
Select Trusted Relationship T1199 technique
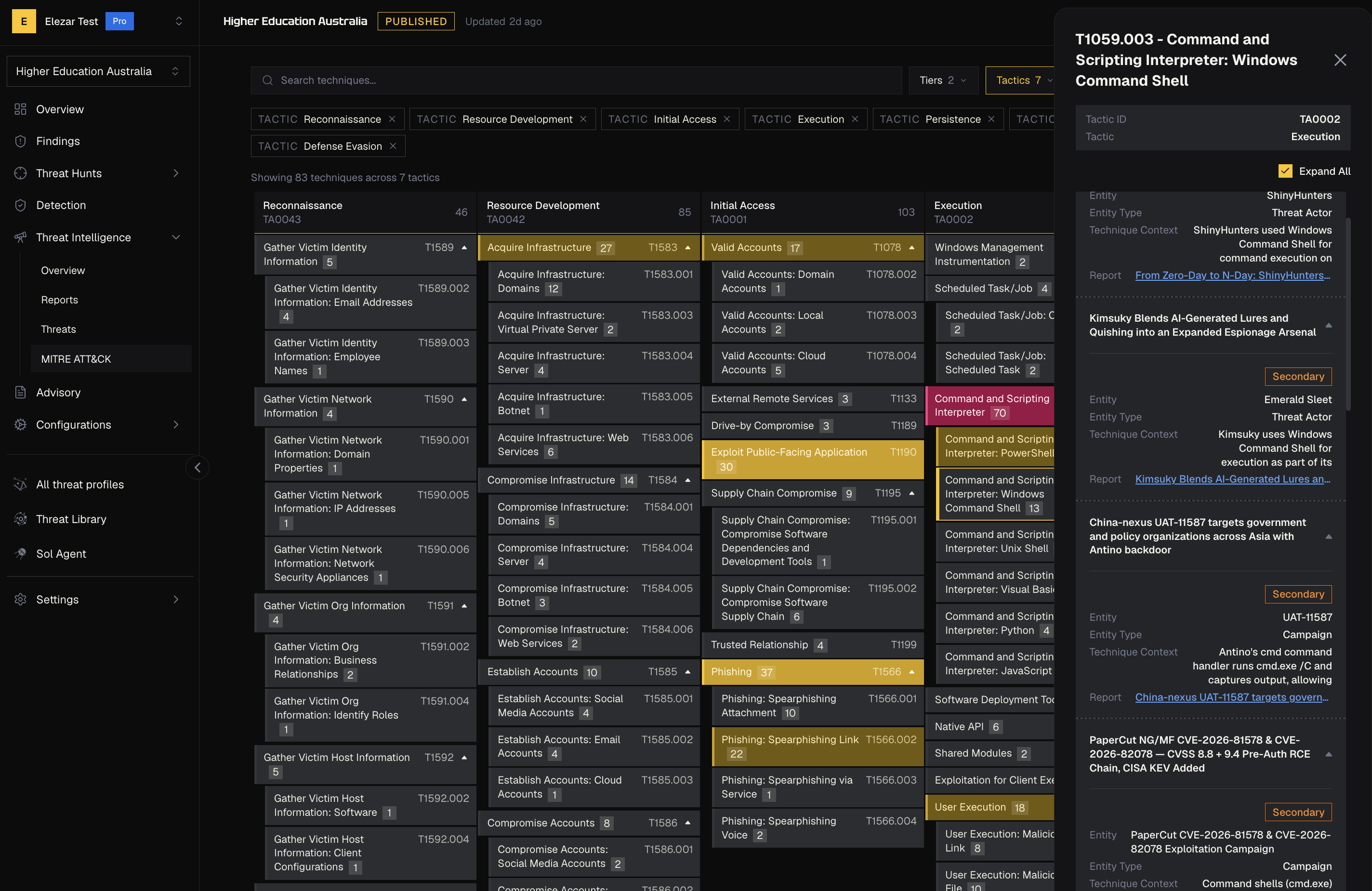[x=813, y=645]
